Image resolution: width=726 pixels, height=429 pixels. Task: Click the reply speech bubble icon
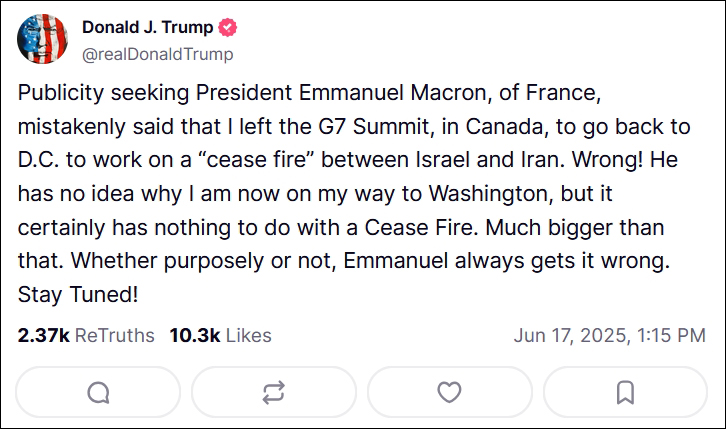[x=98, y=392]
